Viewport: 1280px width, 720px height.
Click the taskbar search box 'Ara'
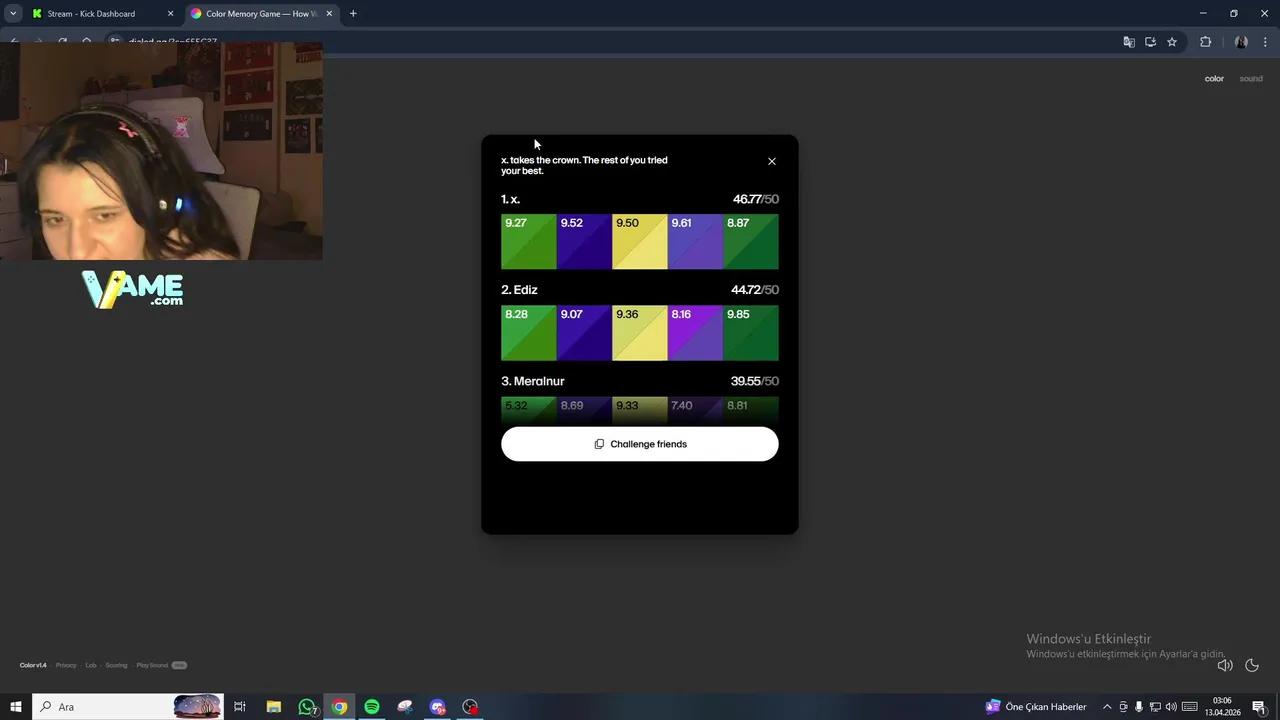(128, 707)
